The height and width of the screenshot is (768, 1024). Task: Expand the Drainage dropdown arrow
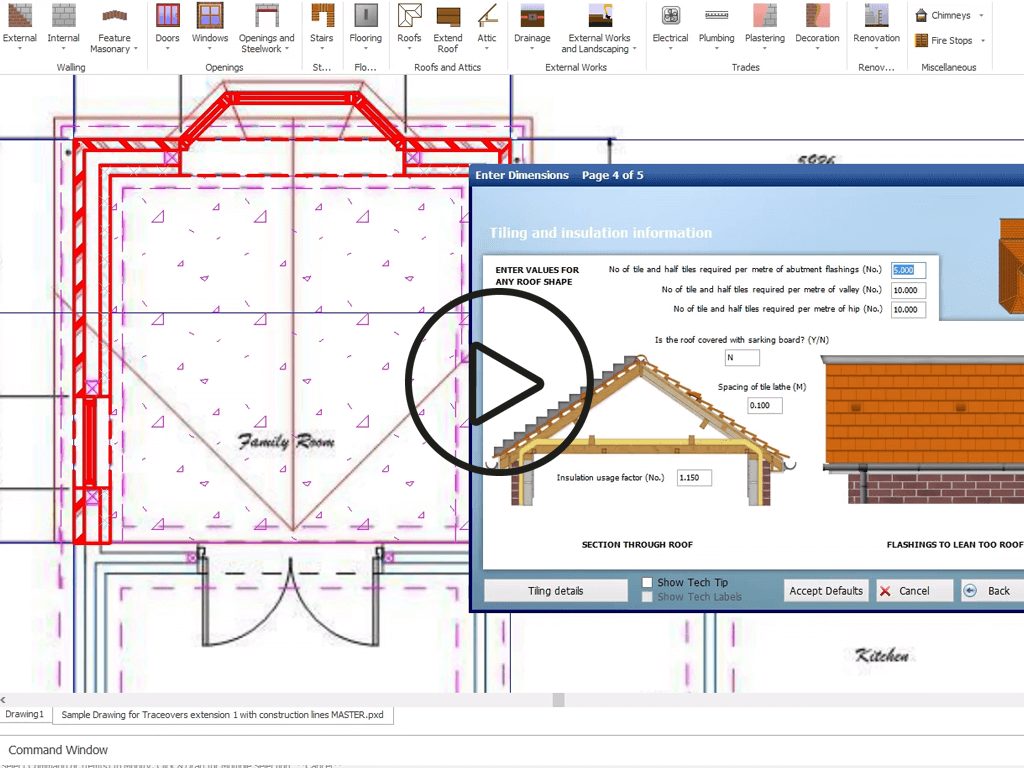click(x=532, y=49)
